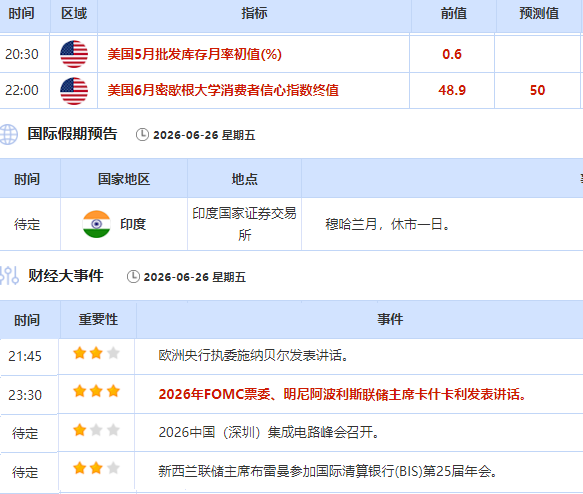
Task: Click the globe icon beside 国际假期预告
Action: pyautogui.click(x=8, y=134)
